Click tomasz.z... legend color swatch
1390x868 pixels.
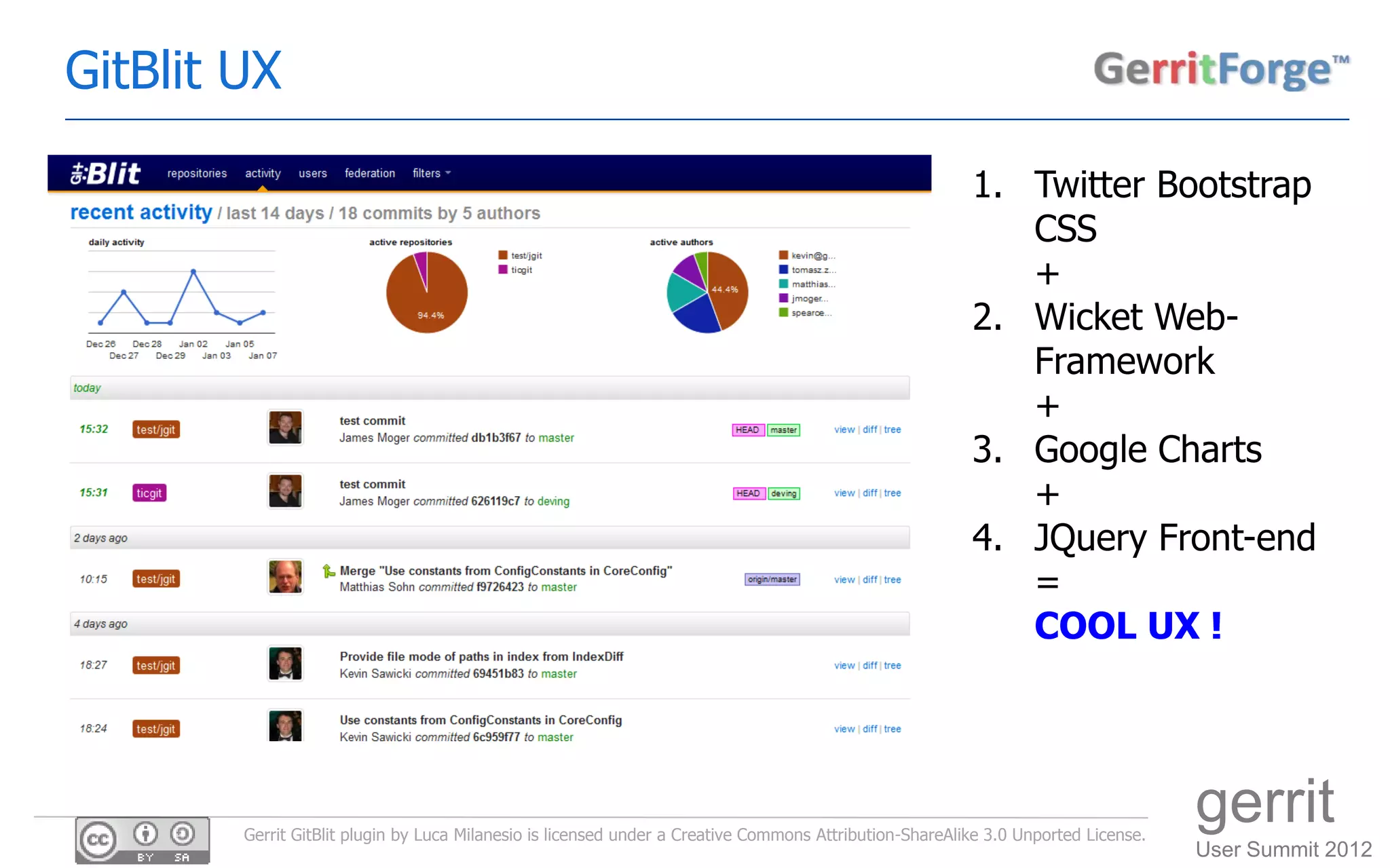(x=783, y=269)
